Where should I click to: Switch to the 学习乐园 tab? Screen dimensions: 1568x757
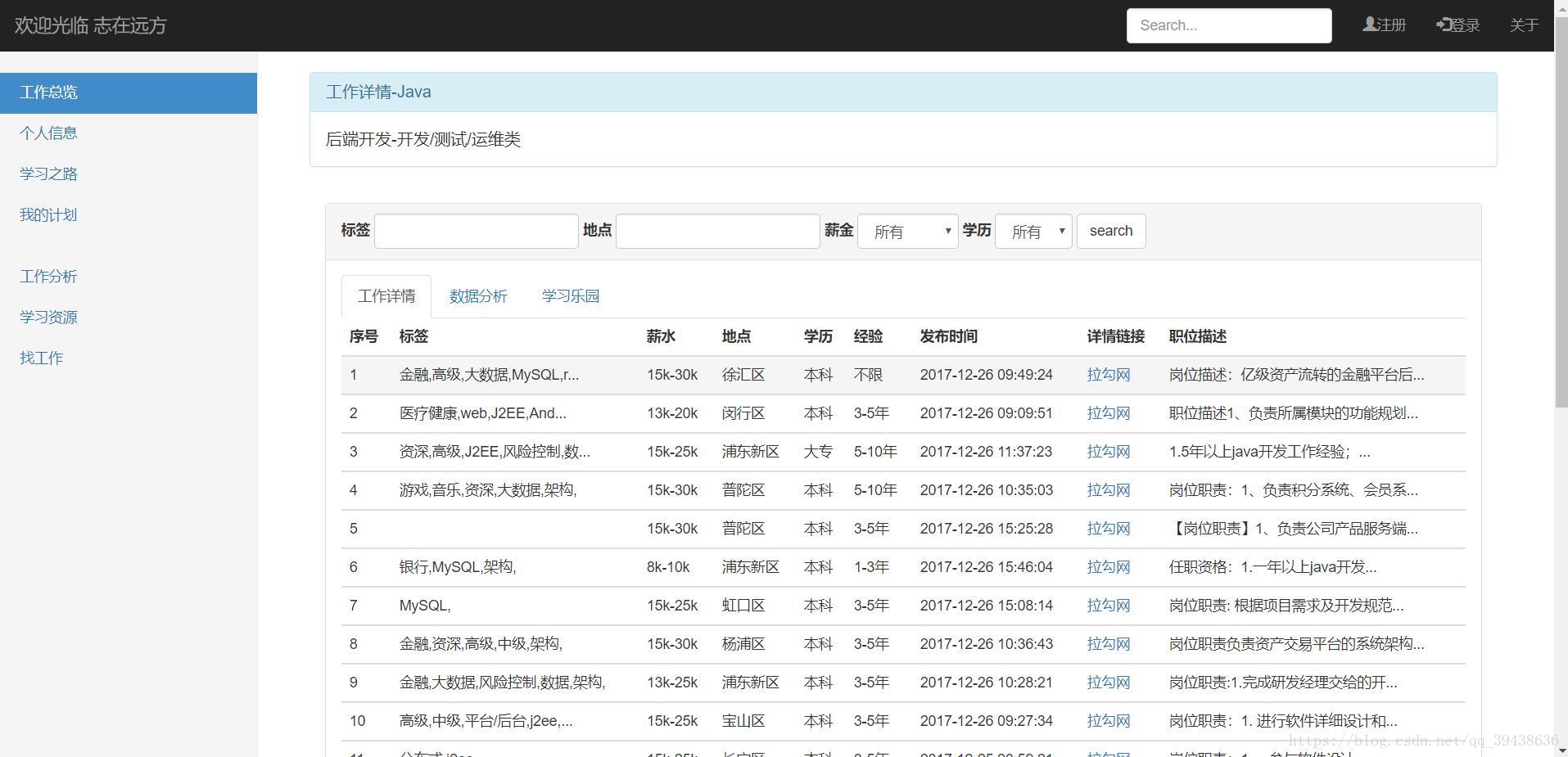coord(571,296)
